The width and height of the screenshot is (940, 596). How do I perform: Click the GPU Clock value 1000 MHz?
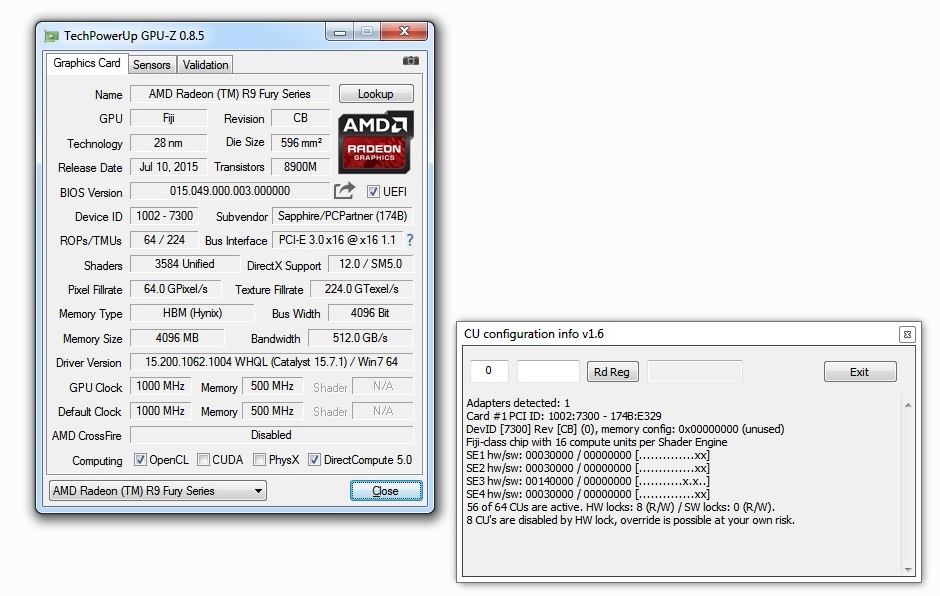pyautogui.click(x=161, y=386)
